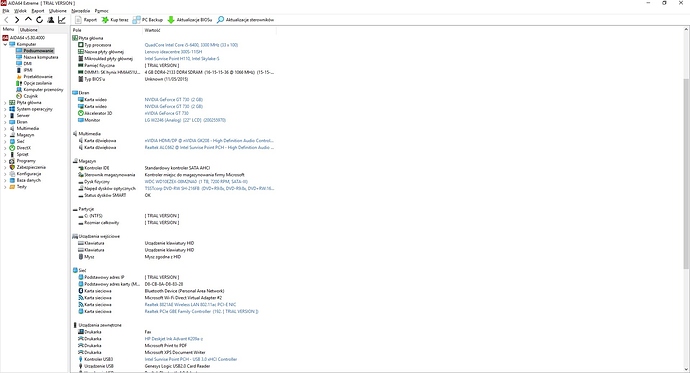Click the Typ procesora row icon
Viewport: 690px width, 373px height.
[81, 45]
